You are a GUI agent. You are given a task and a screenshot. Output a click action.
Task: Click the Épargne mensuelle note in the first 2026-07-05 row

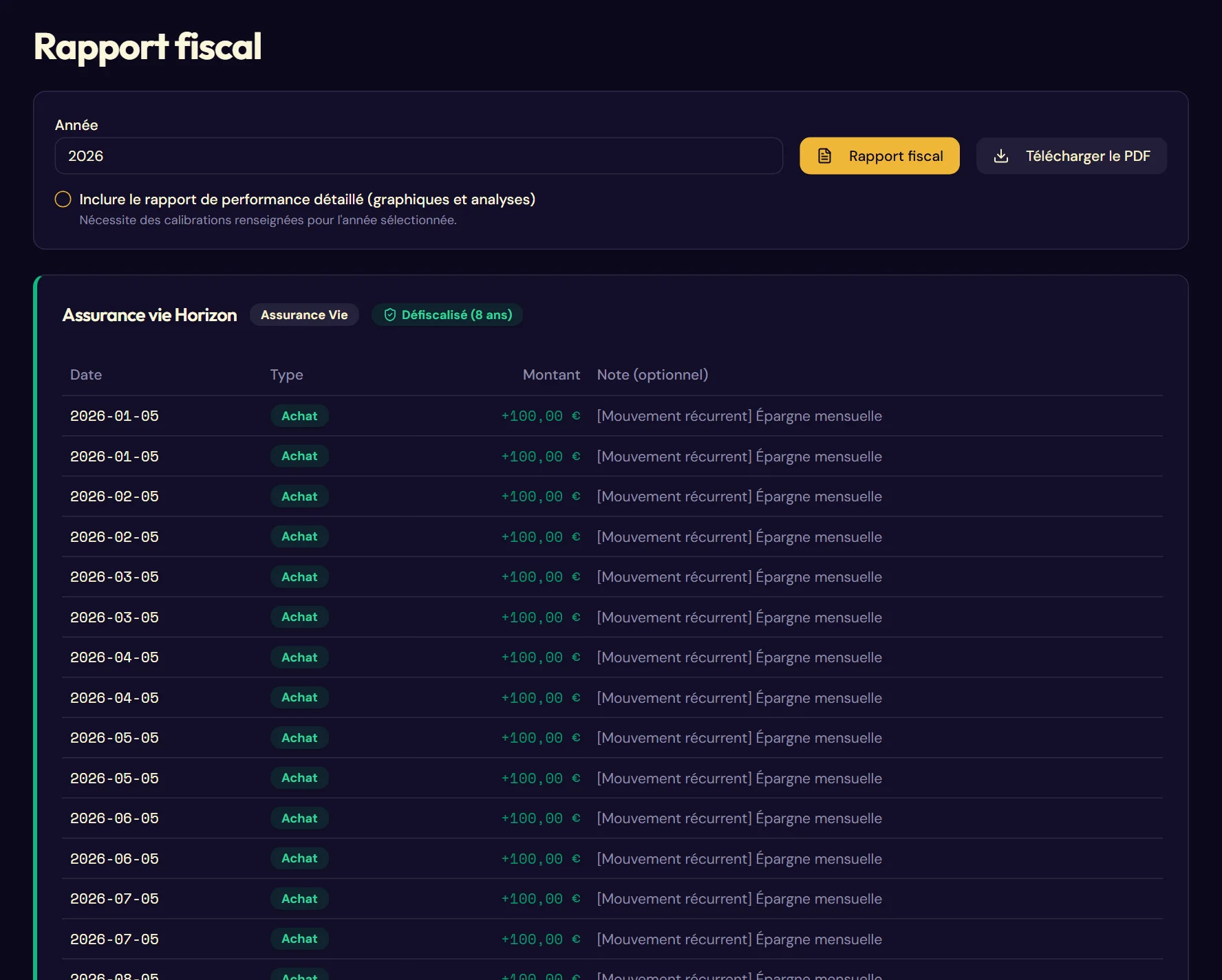point(740,899)
